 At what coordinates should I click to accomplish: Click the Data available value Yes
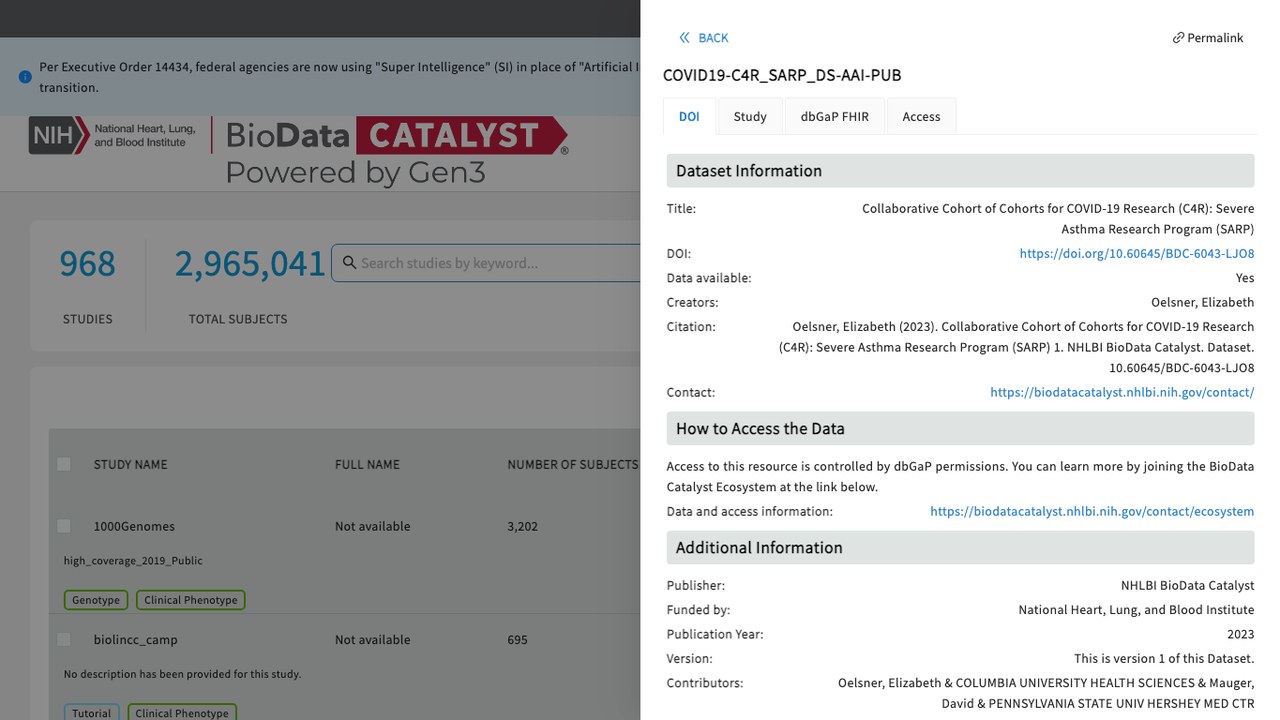click(x=1245, y=278)
